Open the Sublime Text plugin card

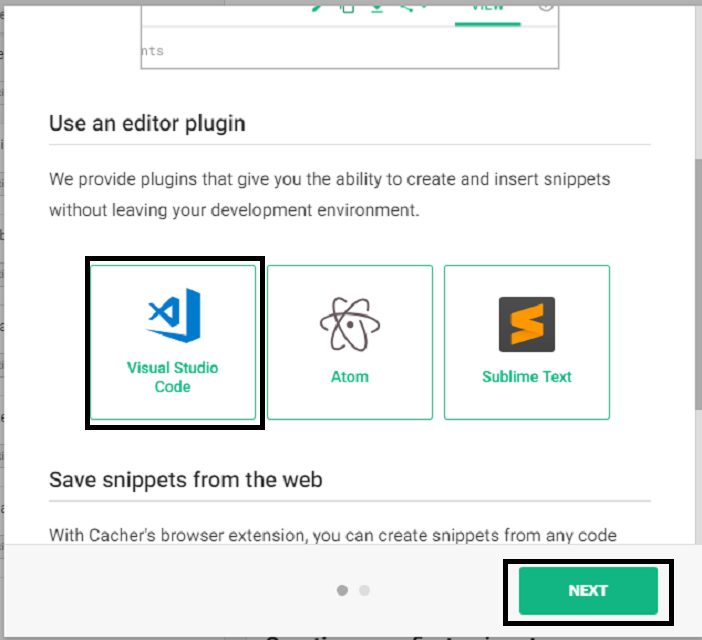(x=526, y=342)
